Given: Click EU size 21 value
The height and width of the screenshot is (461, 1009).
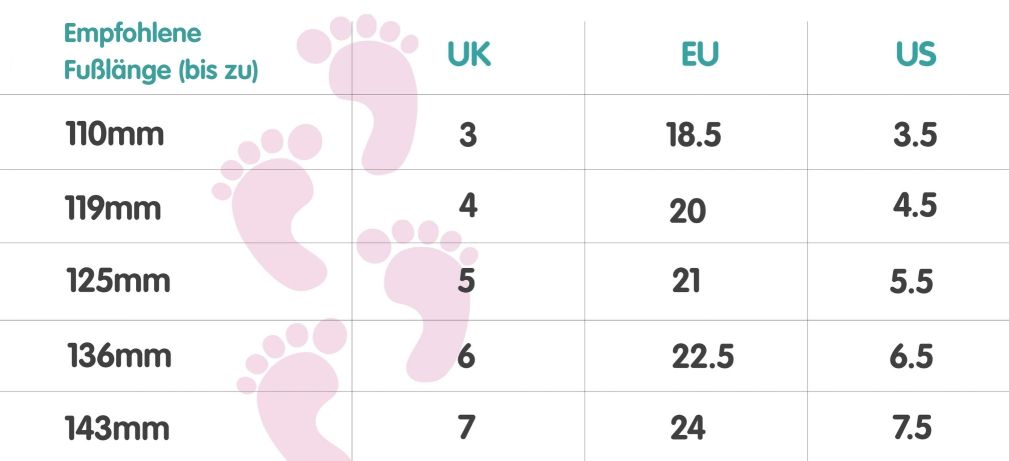Looking at the screenshot, I should (x=686, y=281).
